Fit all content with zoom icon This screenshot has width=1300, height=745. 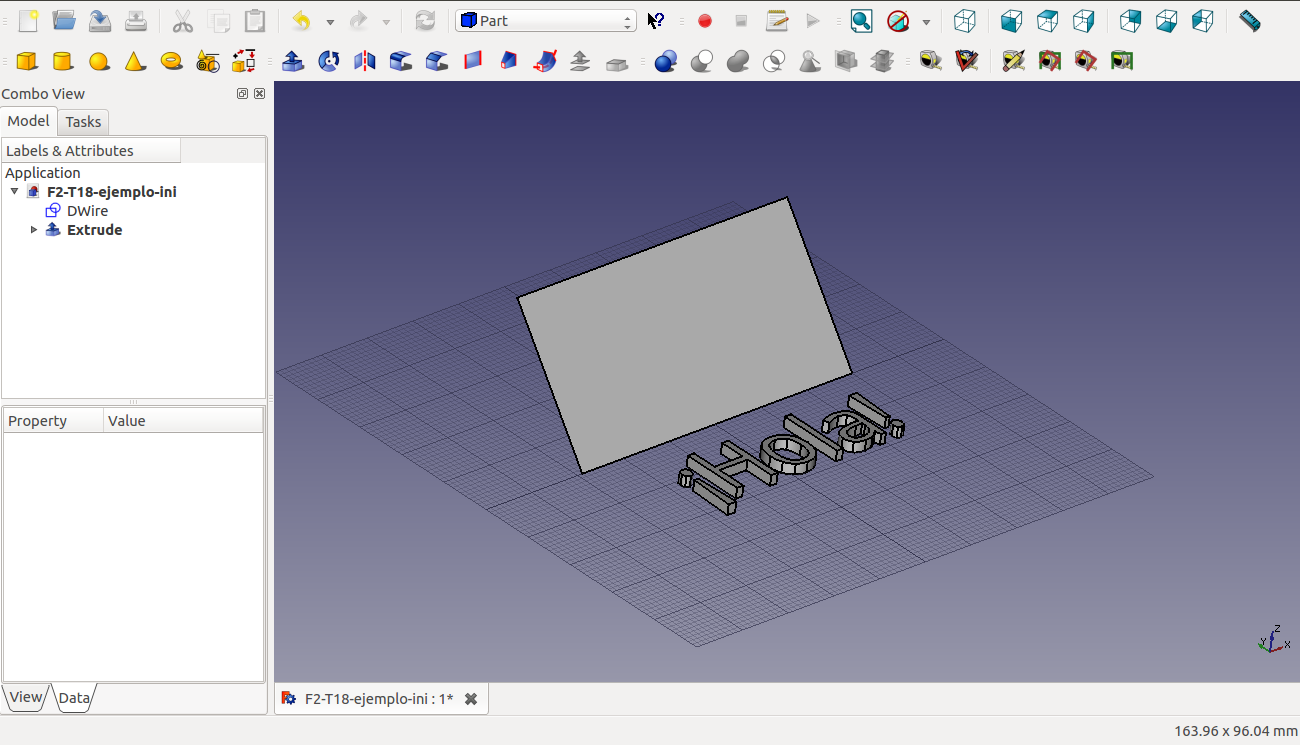pos(861,21)
